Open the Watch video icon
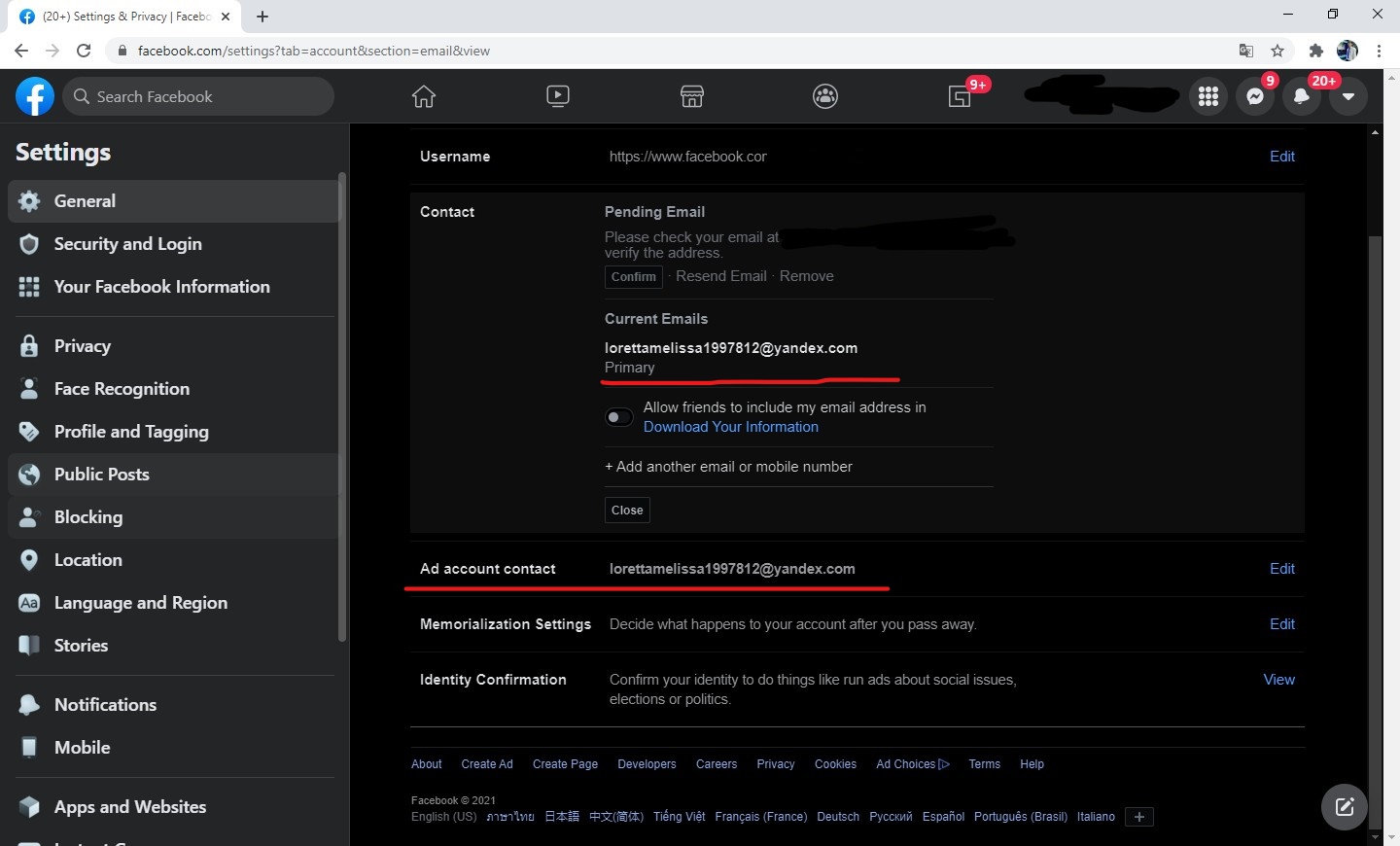The height and width of the screenshot is (846, 1400). 558,95
